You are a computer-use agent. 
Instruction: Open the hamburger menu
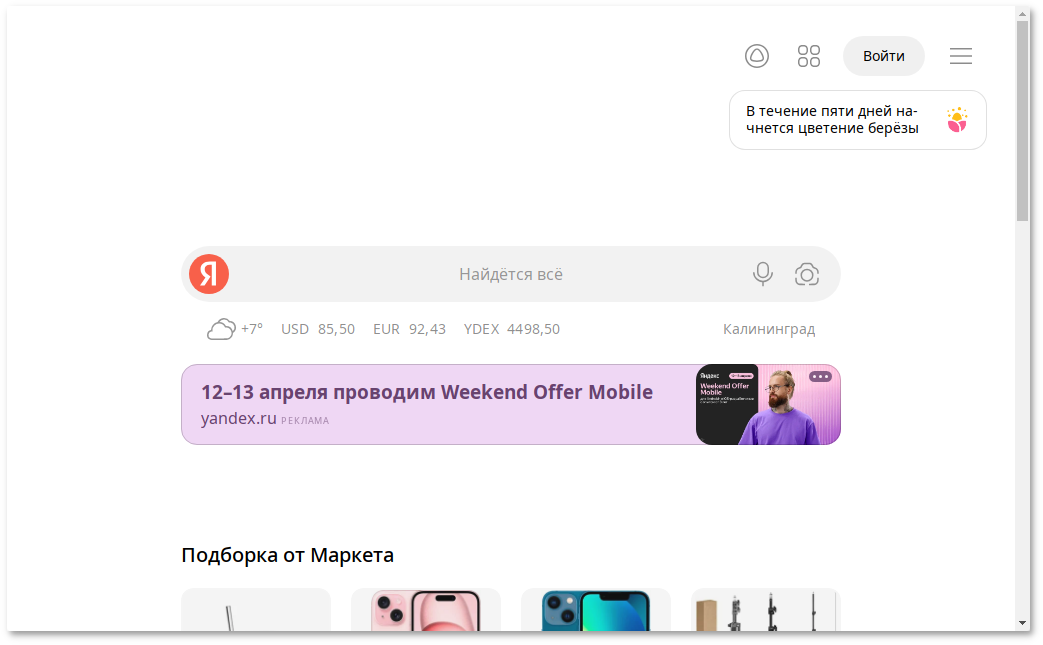[x=961, y=56]
